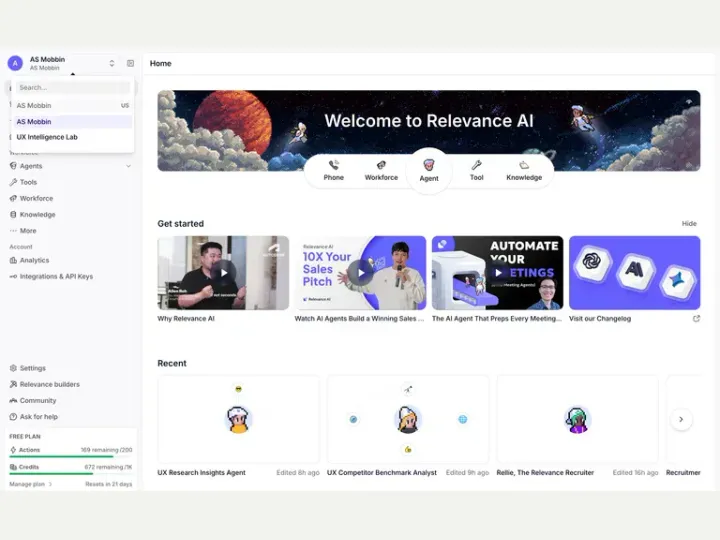The image size is (720, 540).
Task: Hide the Get started section
Action: [689, 224]
